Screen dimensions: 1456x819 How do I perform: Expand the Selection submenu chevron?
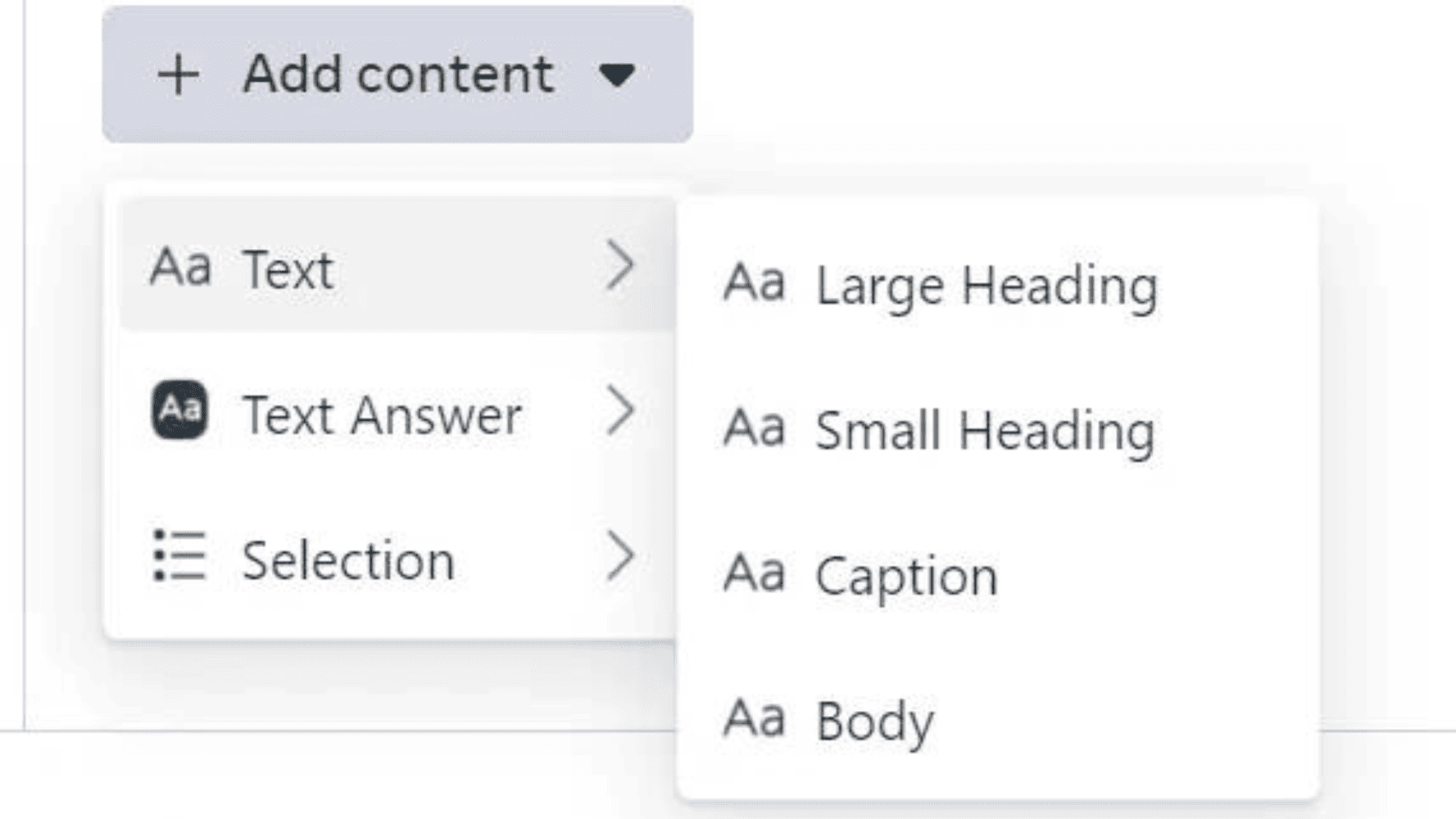[620, 556]
